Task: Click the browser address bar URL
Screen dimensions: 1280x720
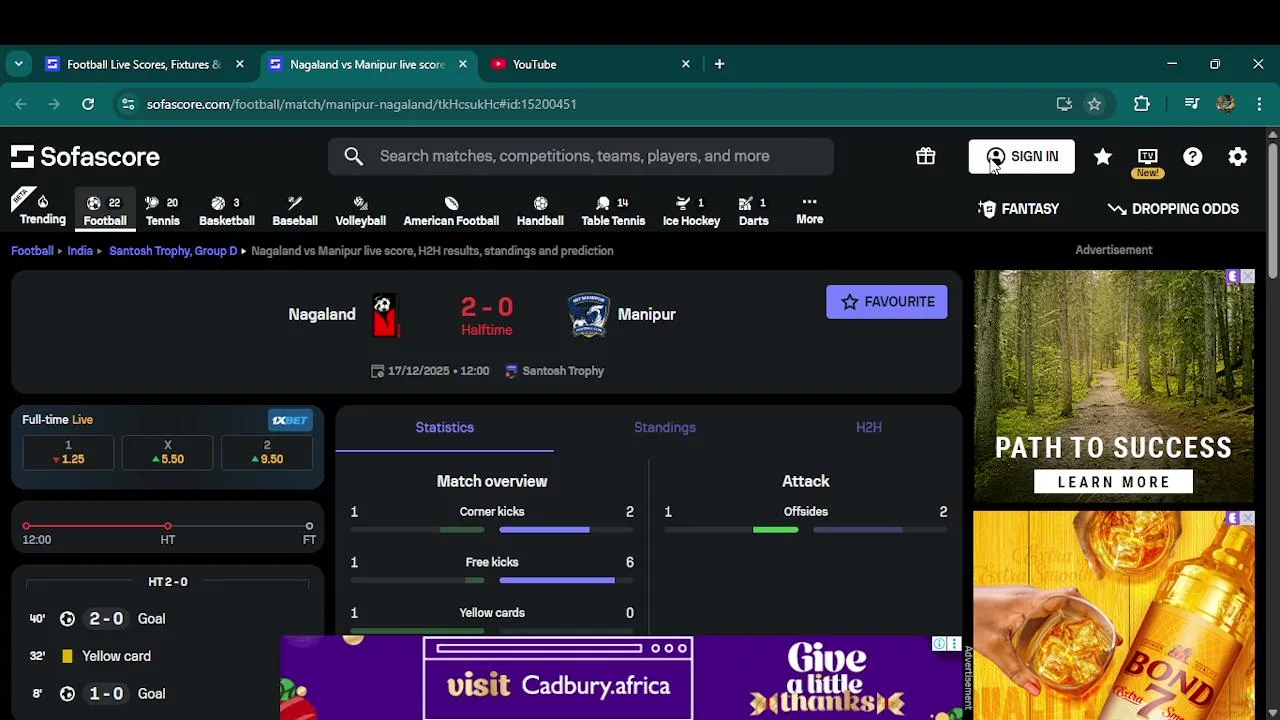Action: point(361,104)
